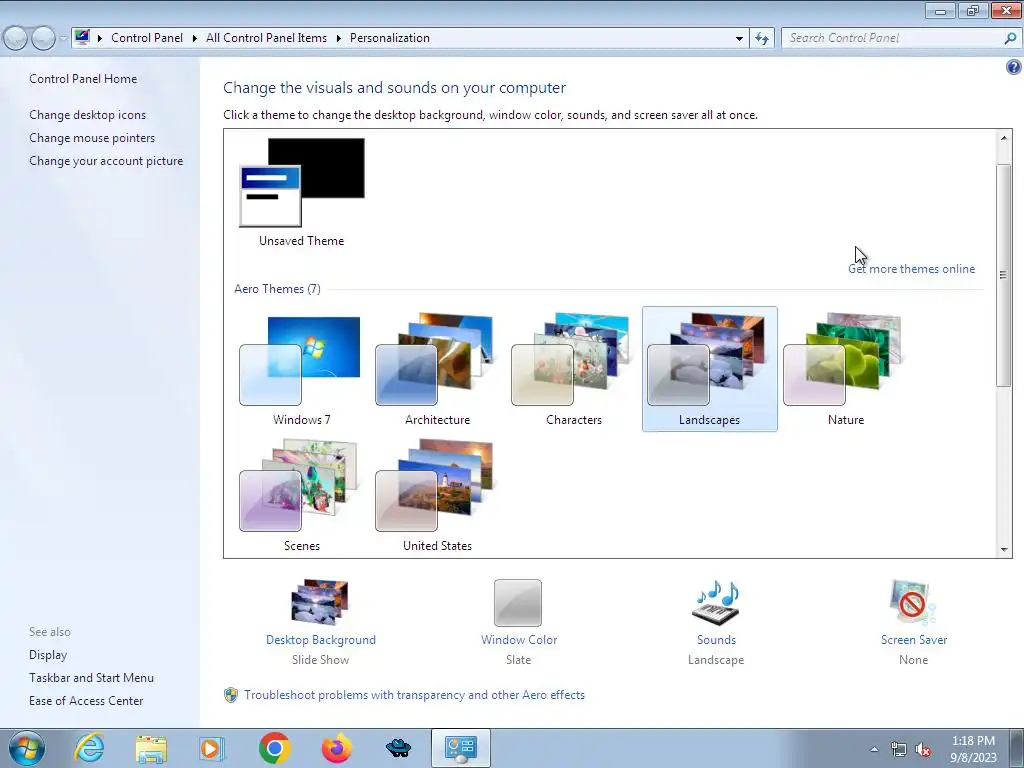This screenshot has height=768, width=1024.
Task: Open Change desktop icons
Action: 88,115
